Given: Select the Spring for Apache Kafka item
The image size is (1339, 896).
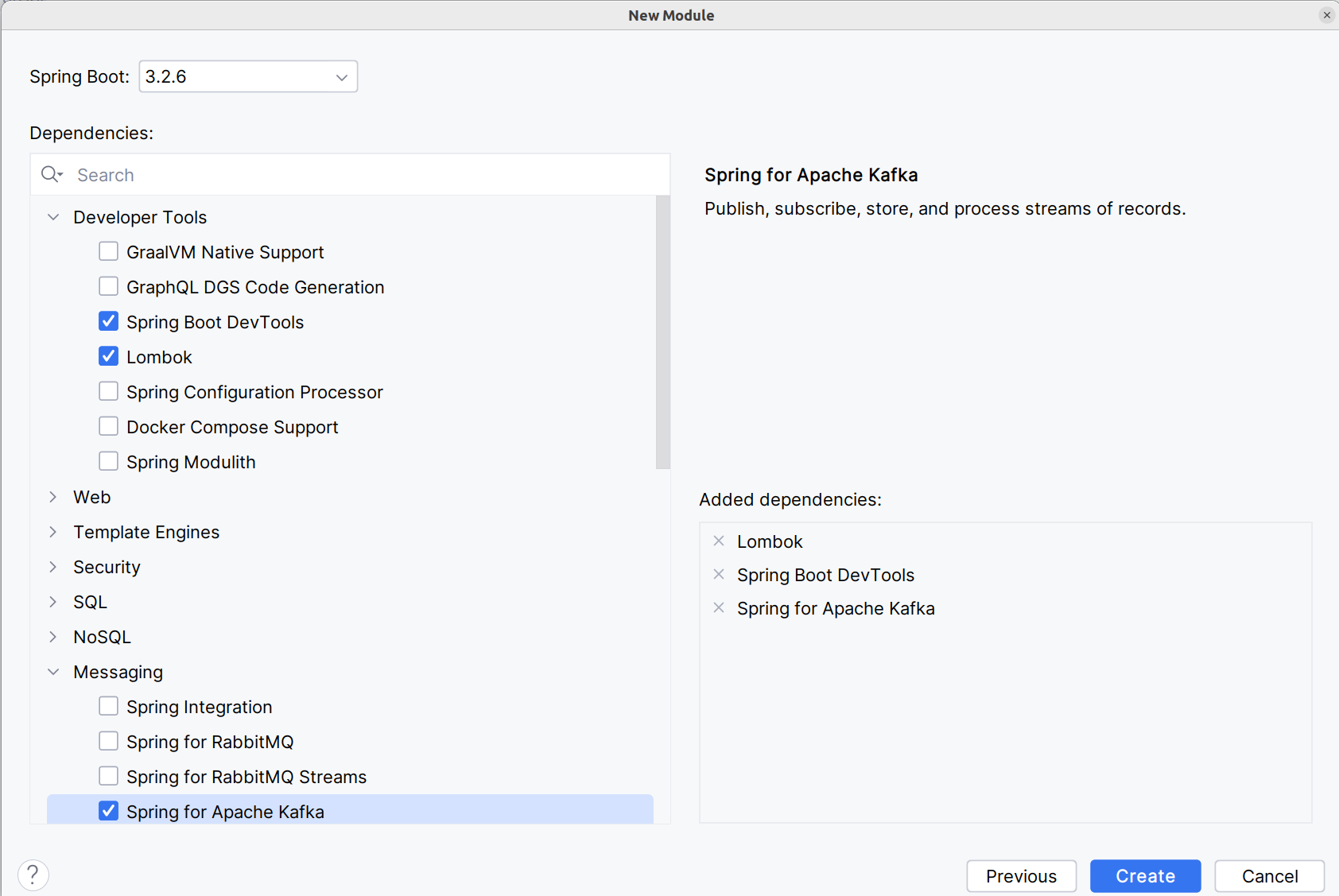Looking at the screenshot, I should coord(225,812).
